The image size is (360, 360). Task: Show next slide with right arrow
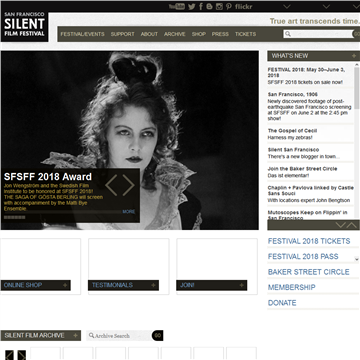tap(129, 185)
